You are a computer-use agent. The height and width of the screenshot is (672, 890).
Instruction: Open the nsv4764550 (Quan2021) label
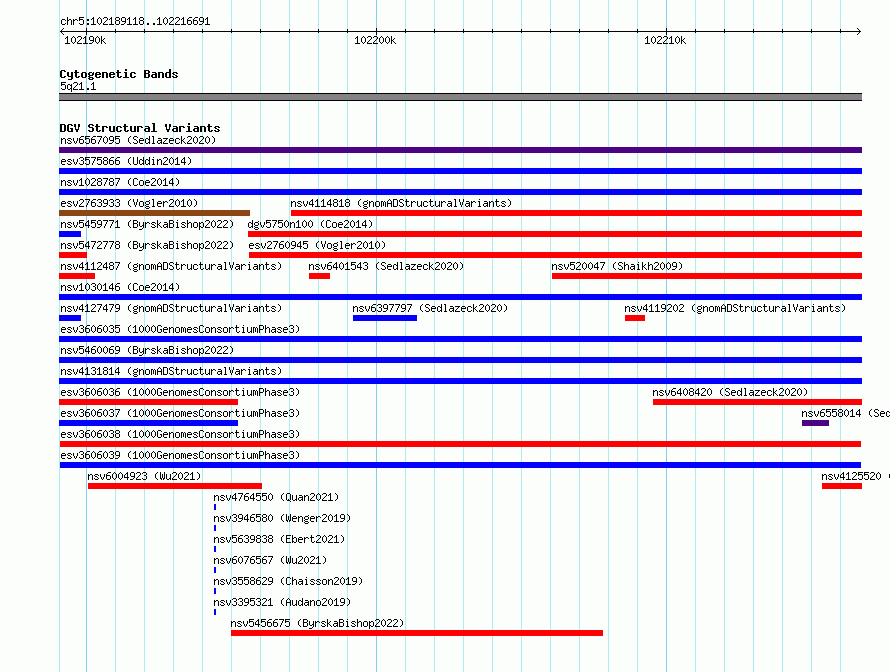point(276,497)
